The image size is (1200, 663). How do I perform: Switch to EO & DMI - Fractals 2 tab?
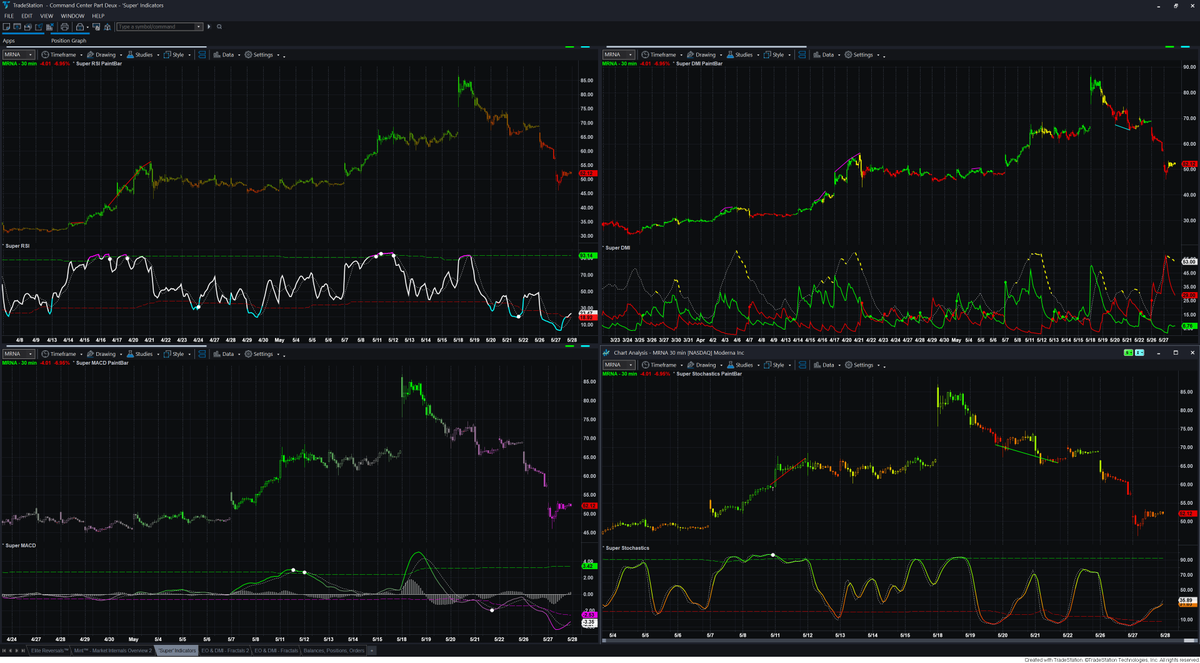pyautogui.click(x=225, y=651)
